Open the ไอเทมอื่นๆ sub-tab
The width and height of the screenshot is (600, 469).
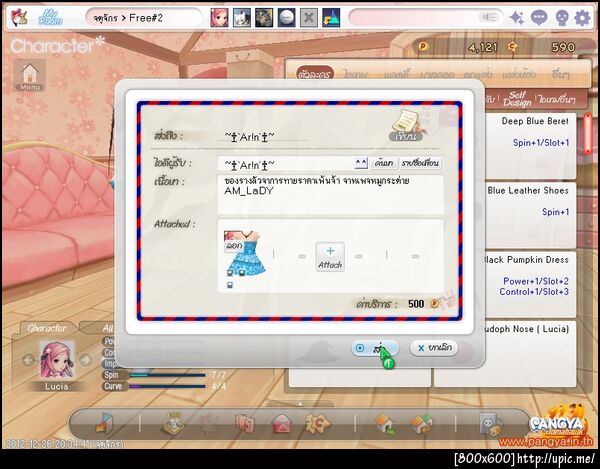(x=556, y=99)
